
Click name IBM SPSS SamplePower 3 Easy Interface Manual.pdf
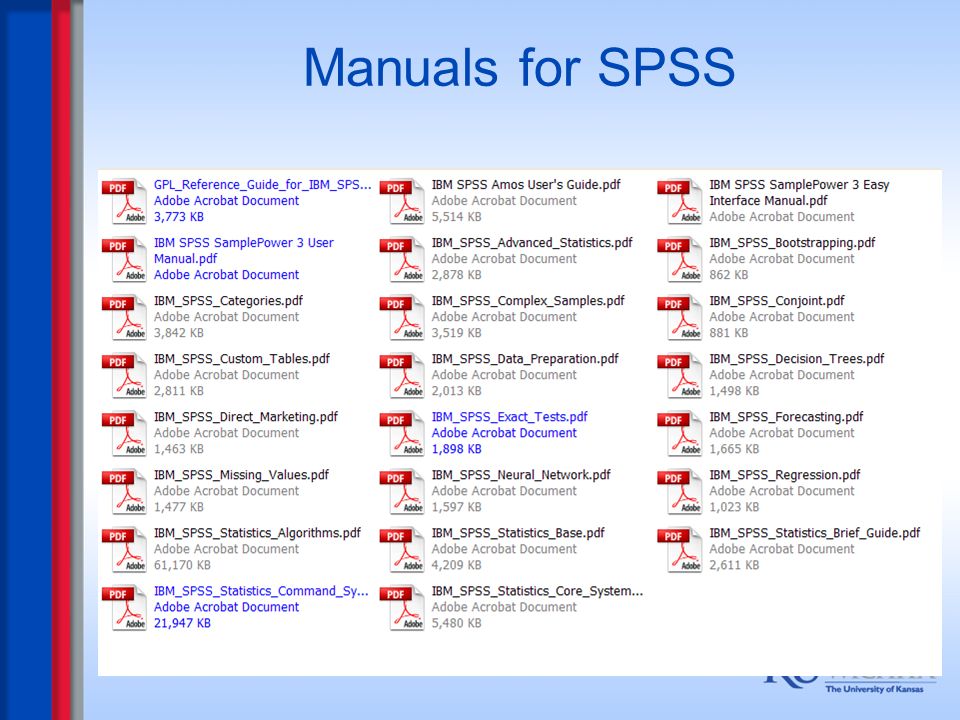click(799, 192)
